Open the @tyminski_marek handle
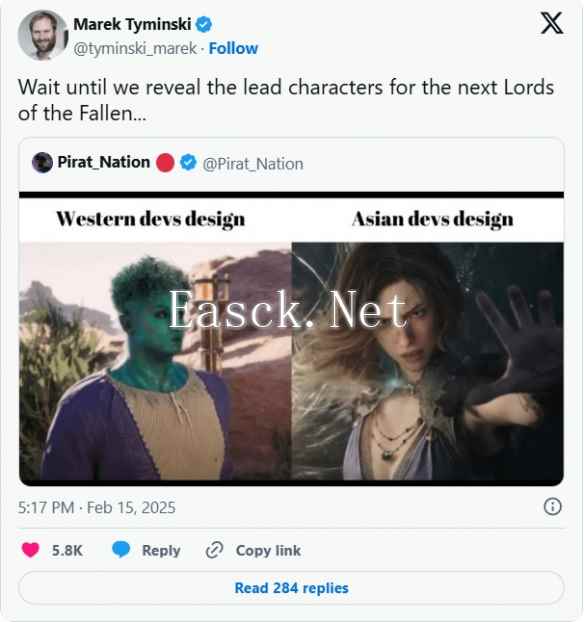The image size is (584, 622). pyautogui.click(x=135, y=49)
